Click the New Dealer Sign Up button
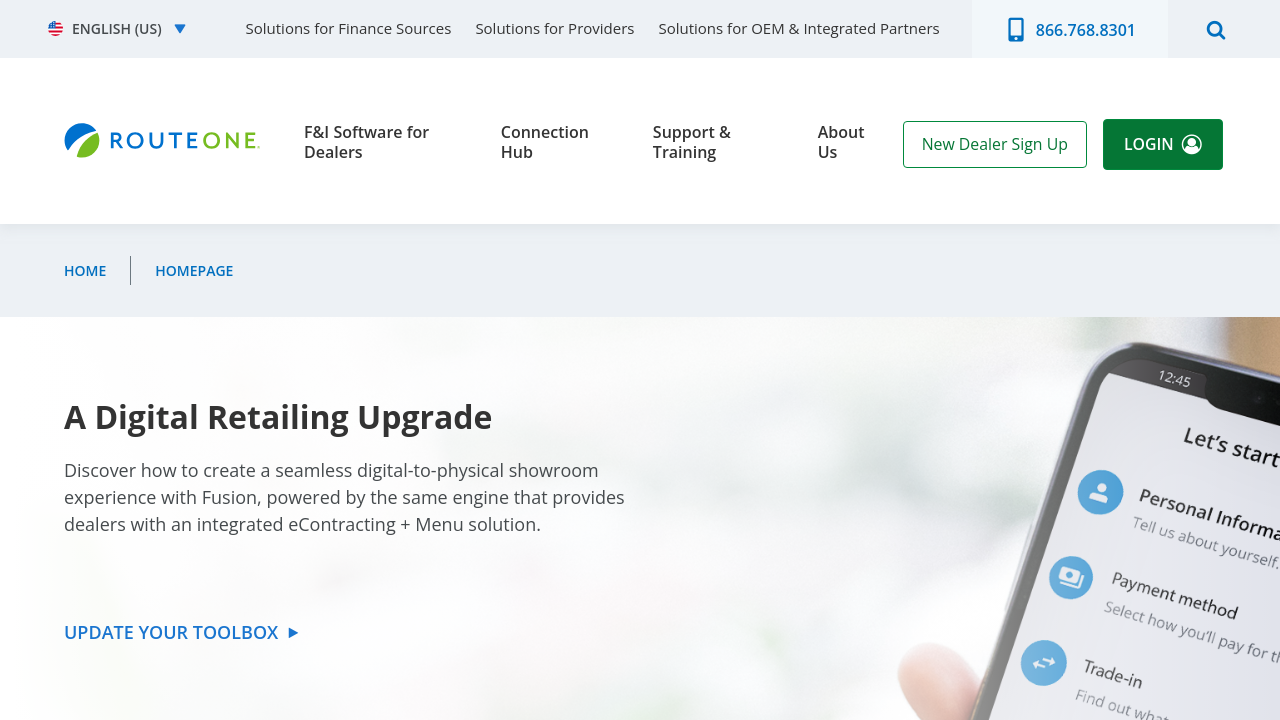 [x=995, y=144]
